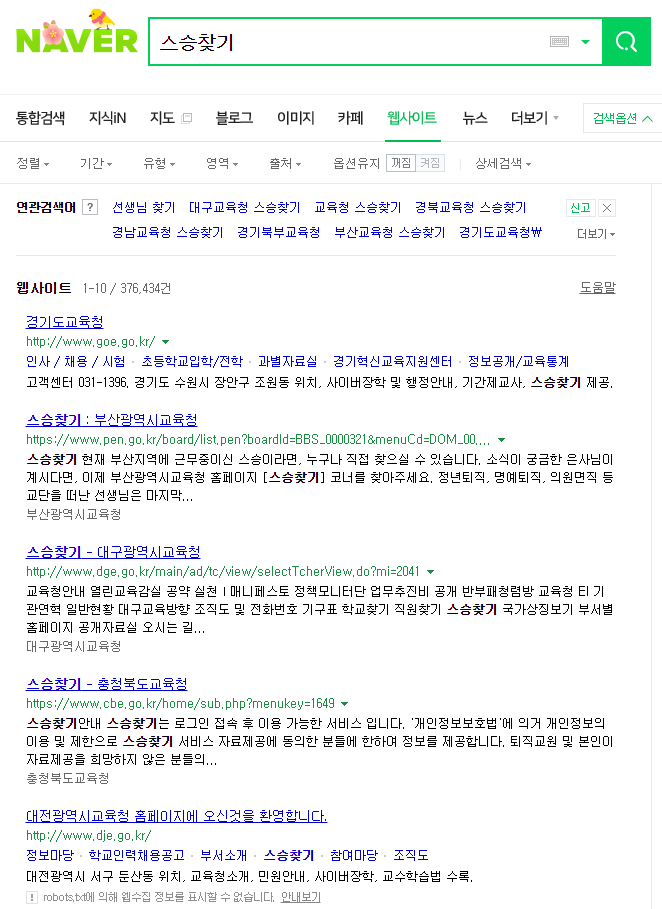This screenshot has height=909, width=662.
Task: Switch to the 카페 tab
Action: [350, 118]
